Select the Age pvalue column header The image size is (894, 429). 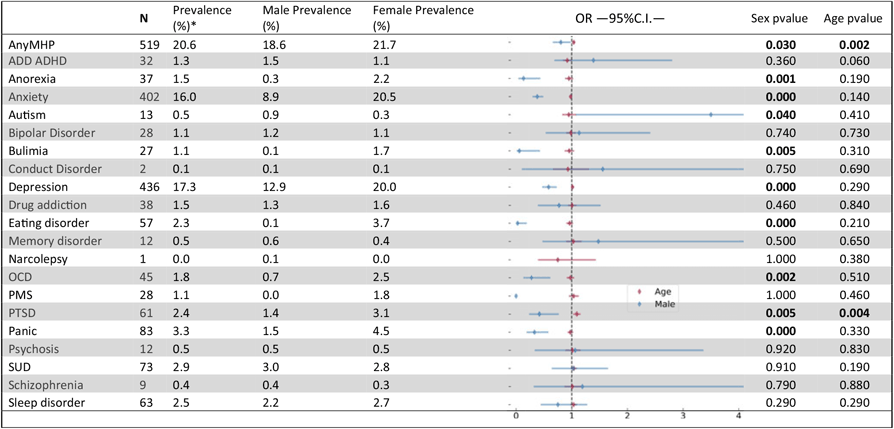pos(852,19)
